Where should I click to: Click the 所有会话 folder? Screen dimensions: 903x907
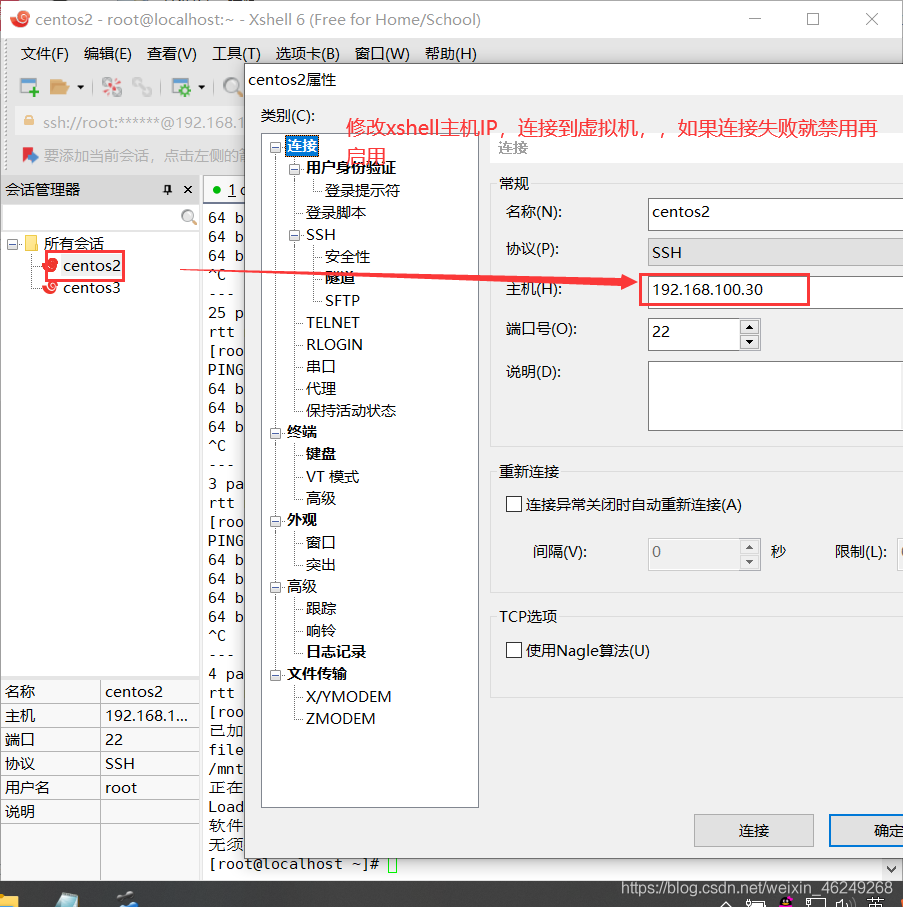point(73,244)
